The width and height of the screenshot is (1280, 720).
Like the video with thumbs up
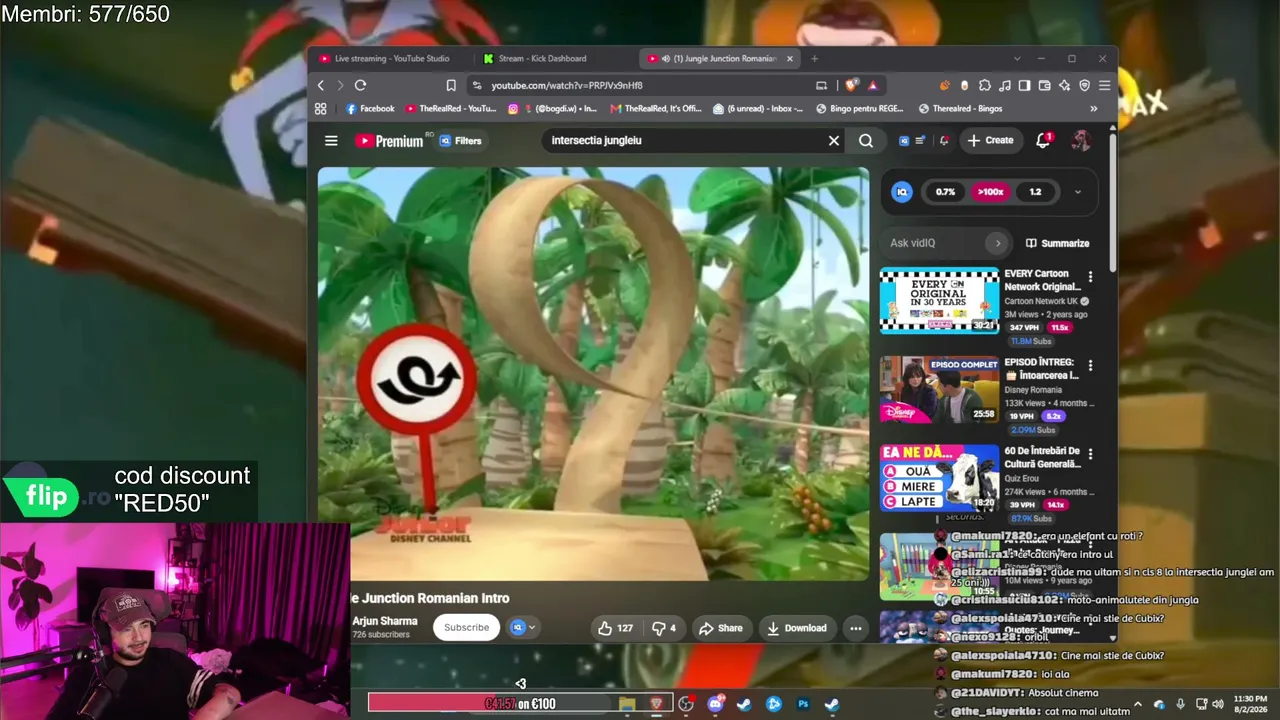click(615, 628)
